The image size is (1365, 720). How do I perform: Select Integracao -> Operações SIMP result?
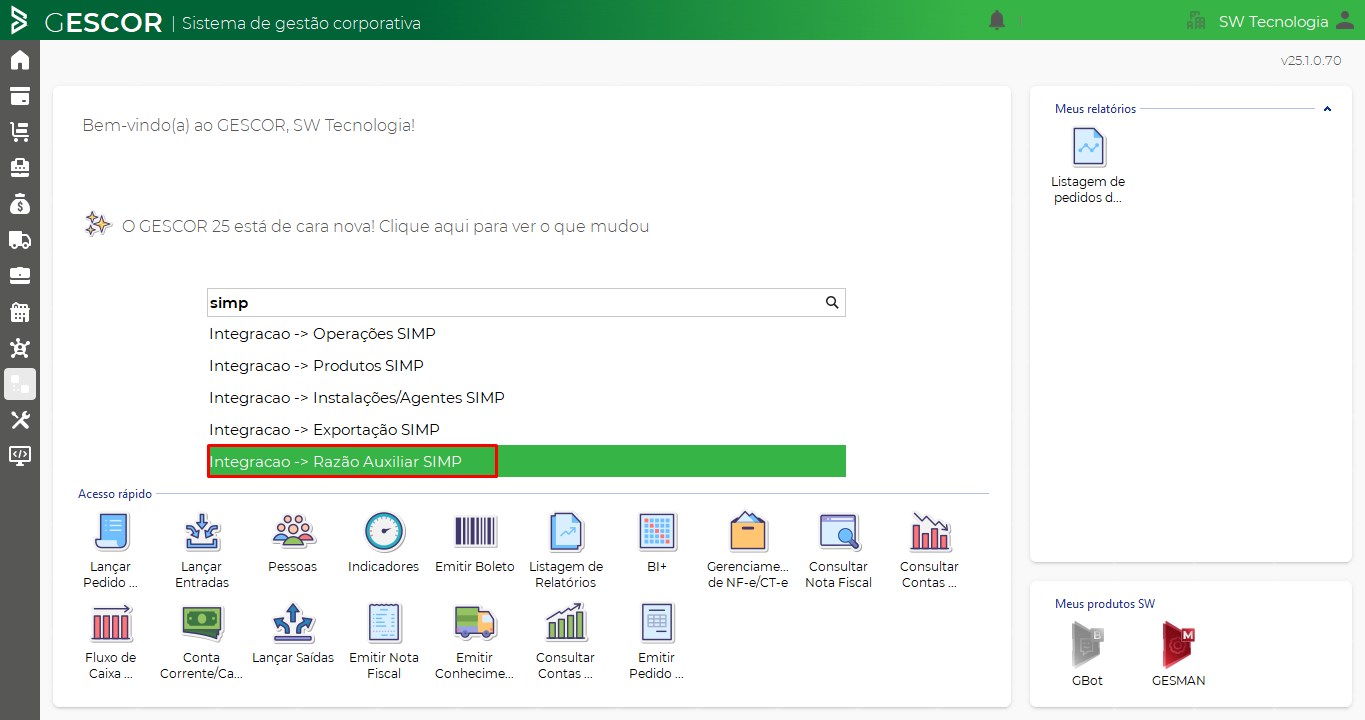526,334
